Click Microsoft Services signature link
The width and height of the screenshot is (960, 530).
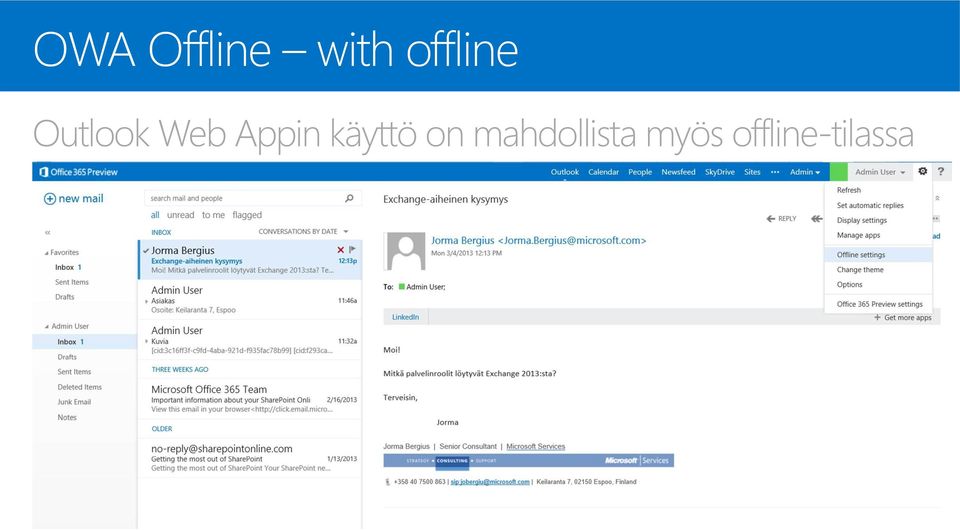536,447
